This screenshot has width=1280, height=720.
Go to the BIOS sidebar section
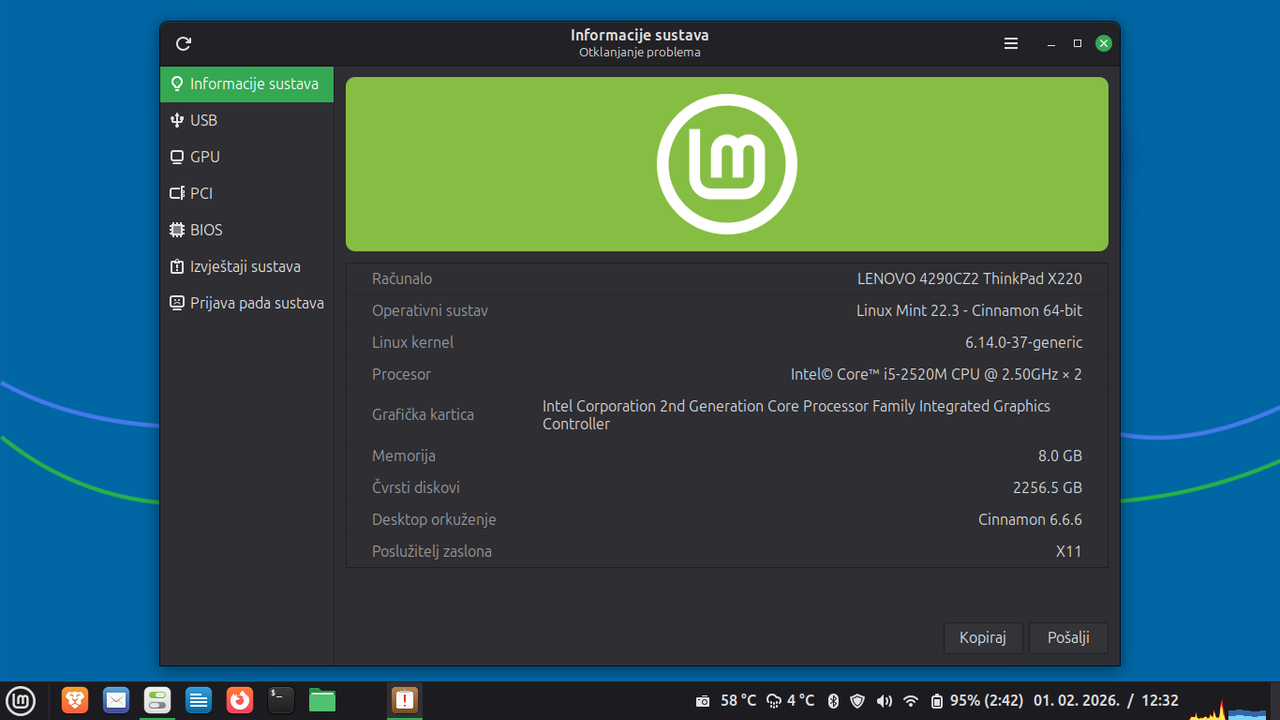click(247, 230)
